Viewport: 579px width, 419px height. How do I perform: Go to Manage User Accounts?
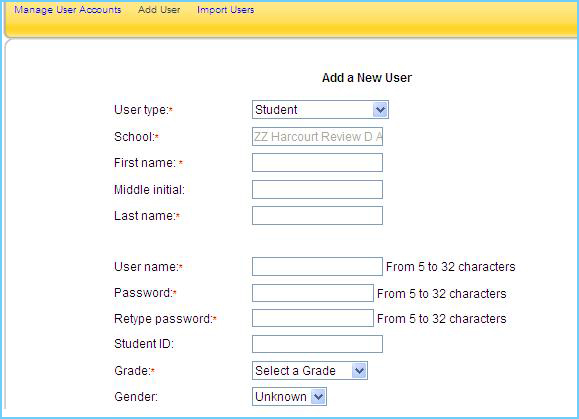coord(68,10)
